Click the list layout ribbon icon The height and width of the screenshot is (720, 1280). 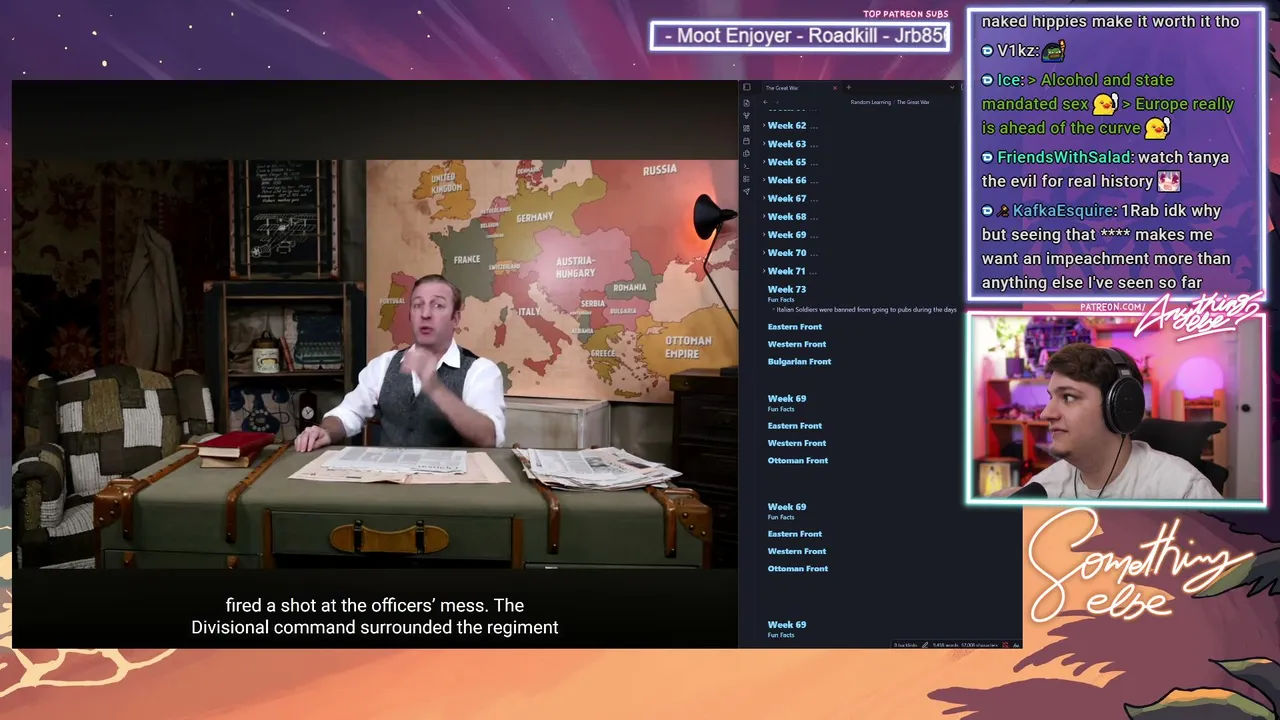tap(746, 178)
